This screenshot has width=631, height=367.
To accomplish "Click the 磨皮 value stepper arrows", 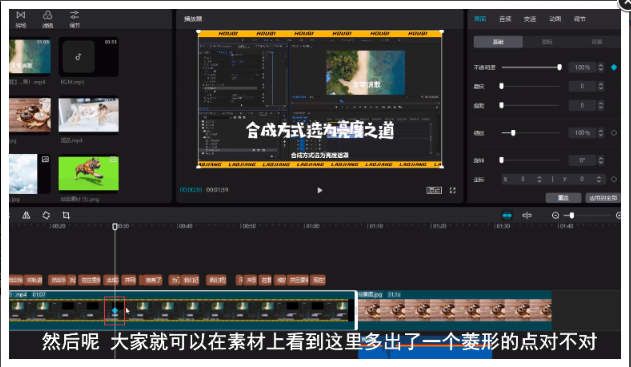I will click(x=601, y=86).
